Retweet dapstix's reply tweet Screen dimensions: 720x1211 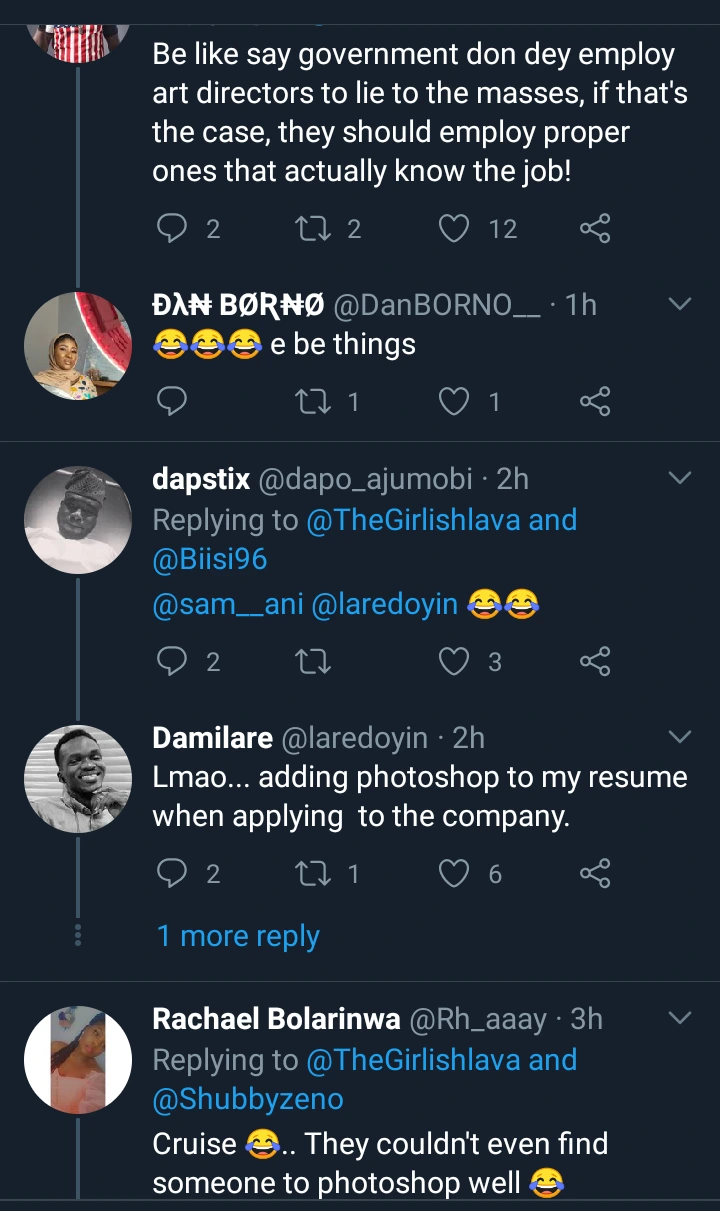(x=314, y=661)
